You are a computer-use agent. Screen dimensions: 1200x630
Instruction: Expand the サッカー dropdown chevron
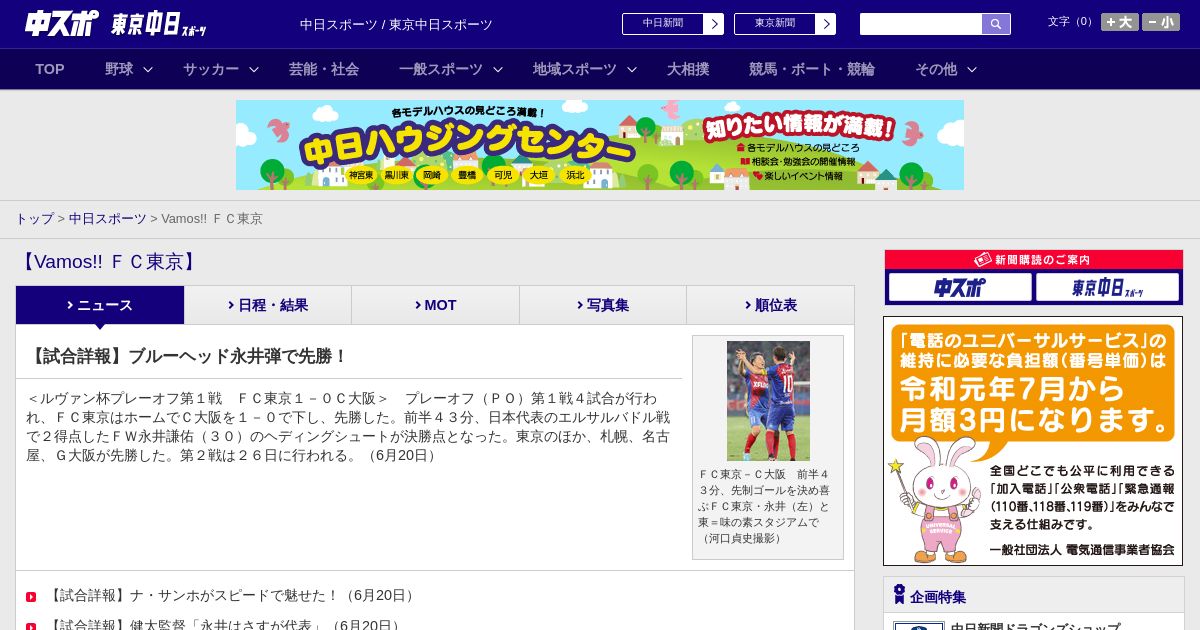click(254, 69)
